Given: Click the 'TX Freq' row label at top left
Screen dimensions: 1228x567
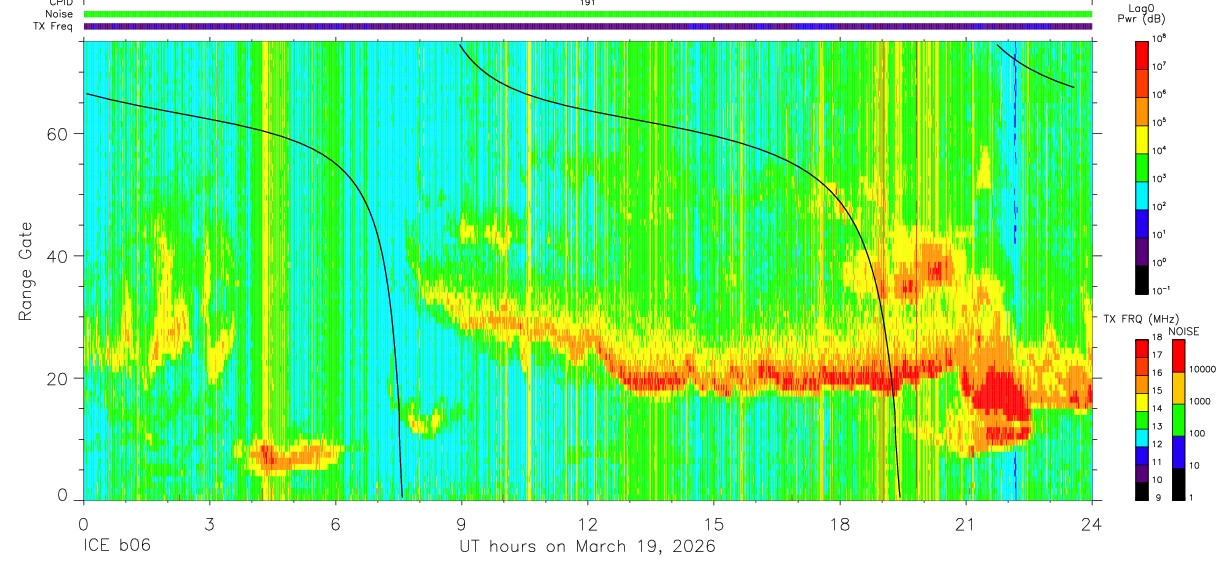Looking at the screenshot, I should click(x=53, y=26).
